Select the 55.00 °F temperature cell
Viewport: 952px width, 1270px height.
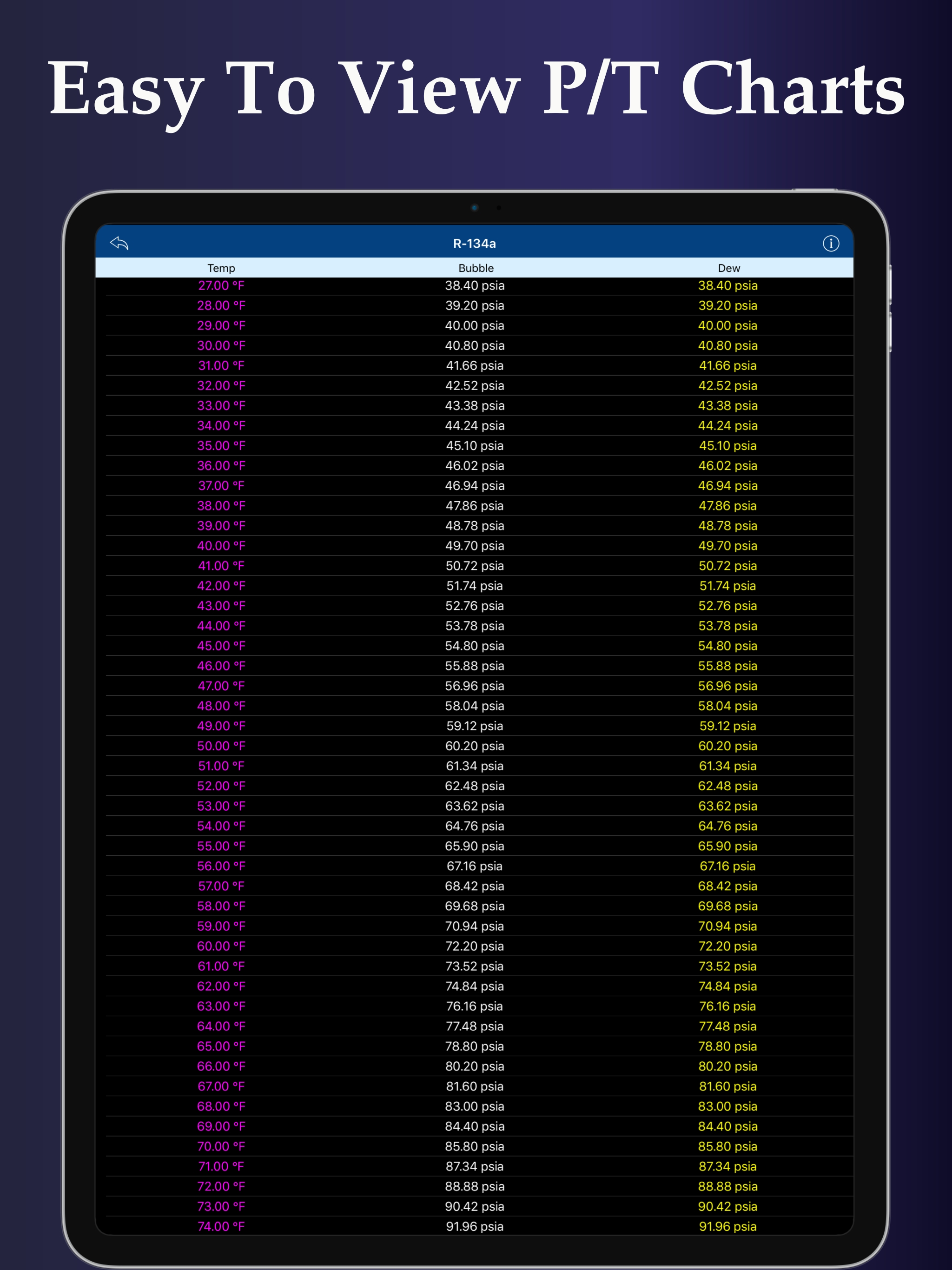click(x=221, y=847)
